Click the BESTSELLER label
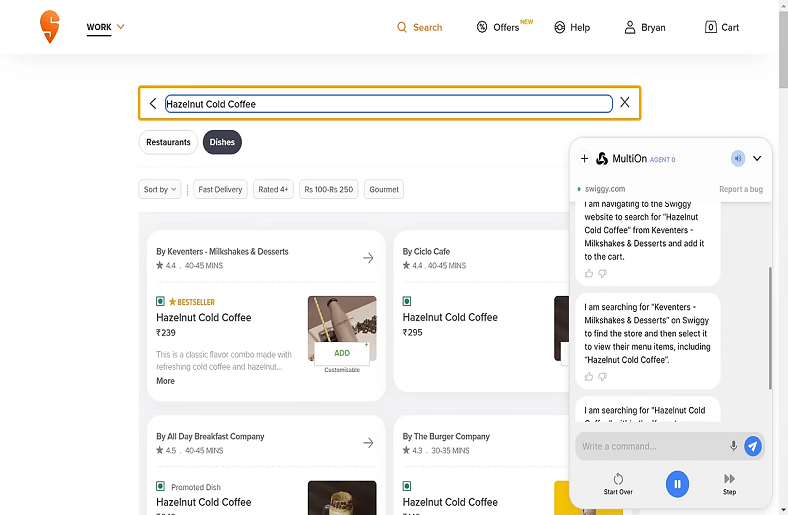Viewport: 788px width, 515px height. 191,302
